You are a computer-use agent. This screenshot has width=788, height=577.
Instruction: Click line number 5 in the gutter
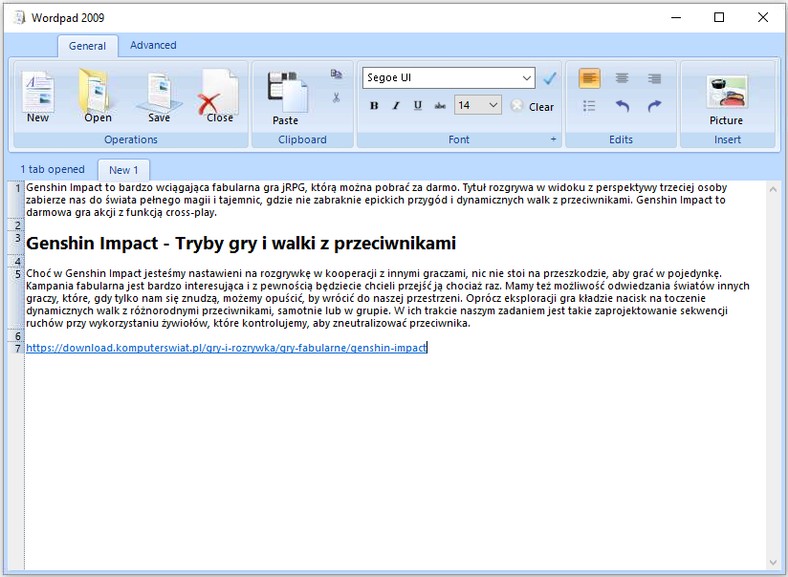point(18,274)
